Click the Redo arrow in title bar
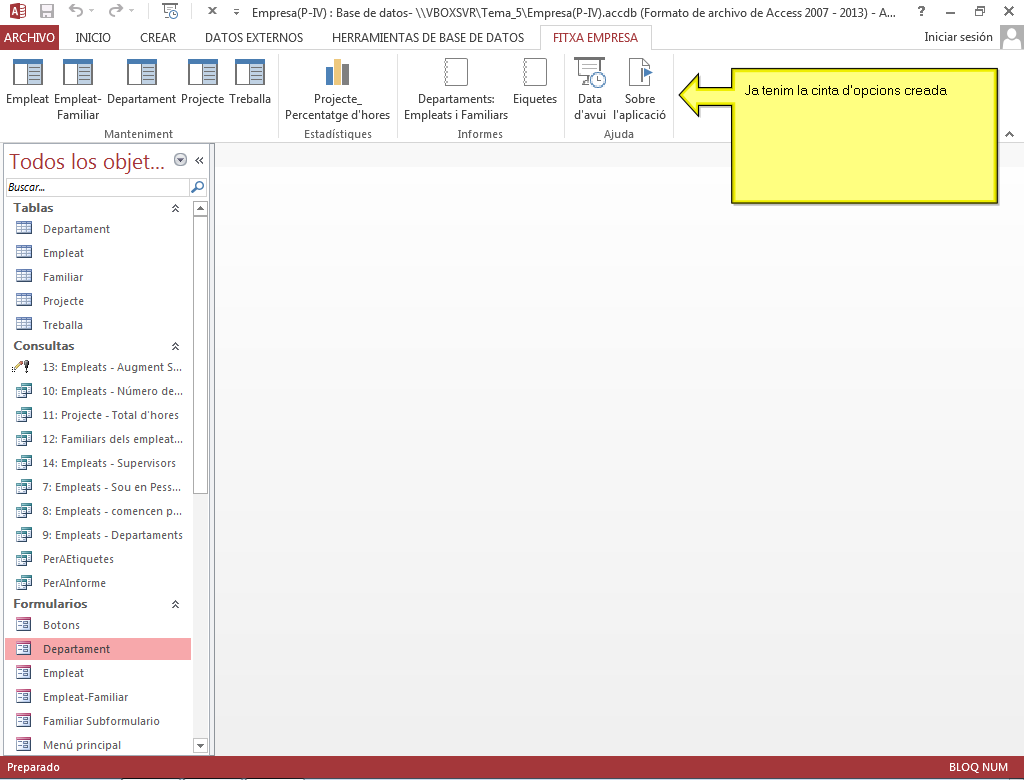The image size is (1024, 780). click(x=116, y=11)
